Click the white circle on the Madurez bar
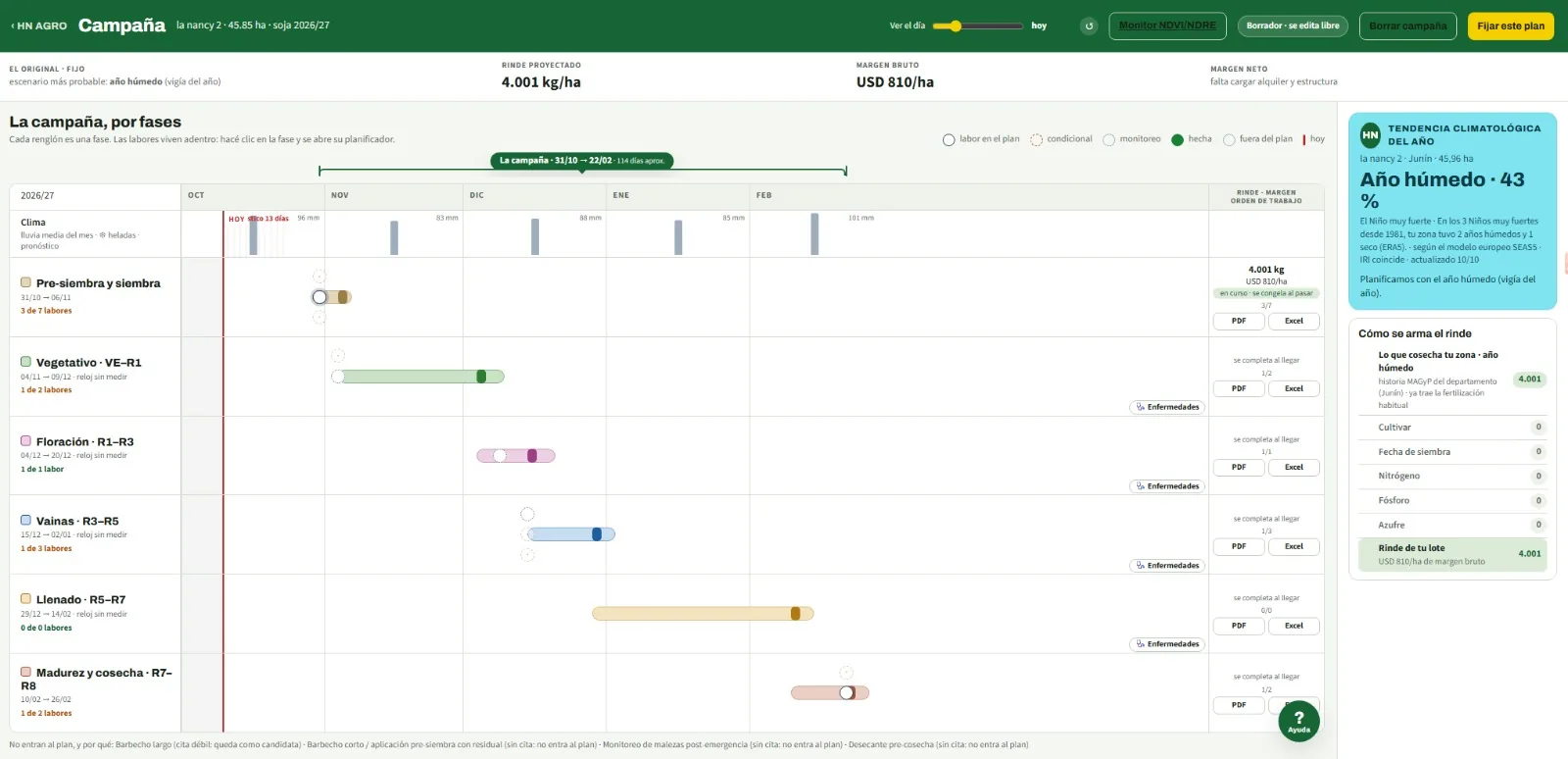 [847, 692]
